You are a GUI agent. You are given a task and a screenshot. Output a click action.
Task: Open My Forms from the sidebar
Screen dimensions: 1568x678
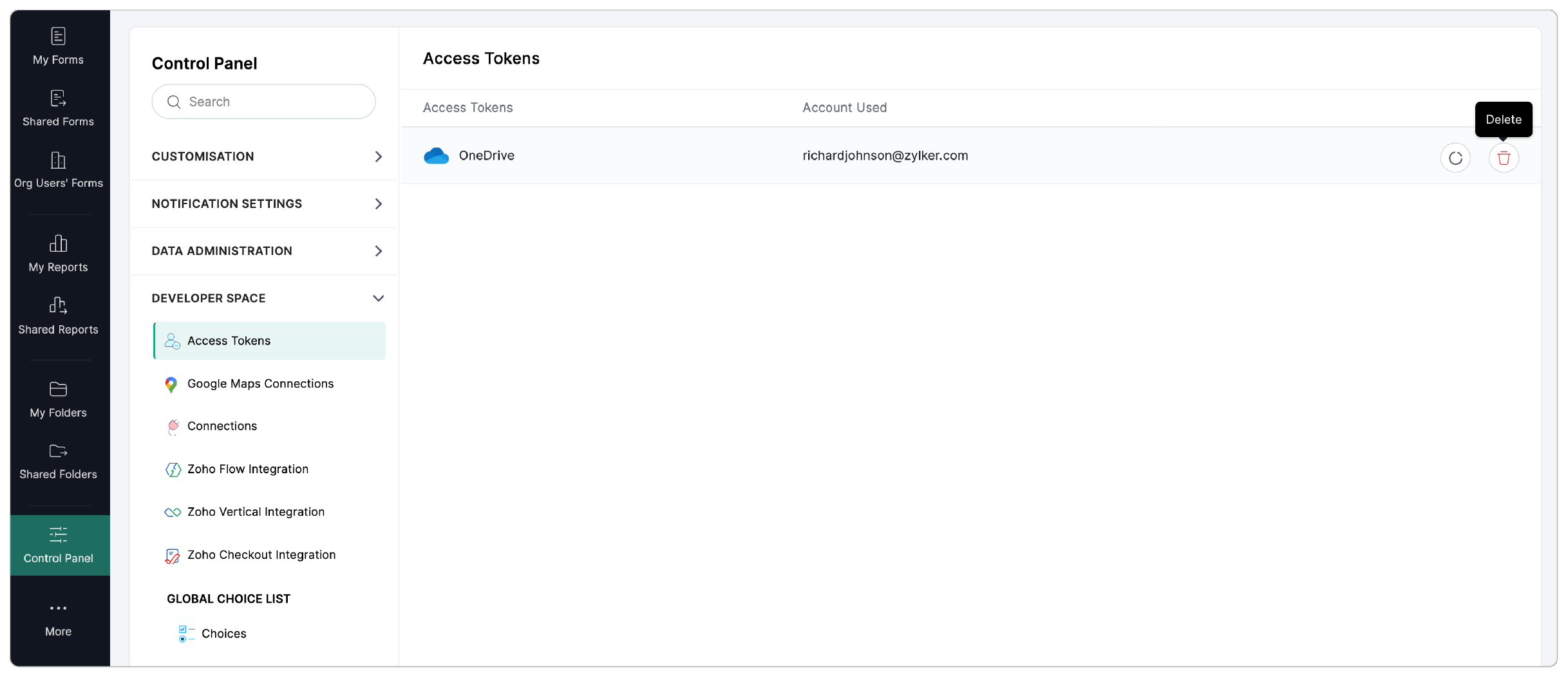click(x=58, y=46)
